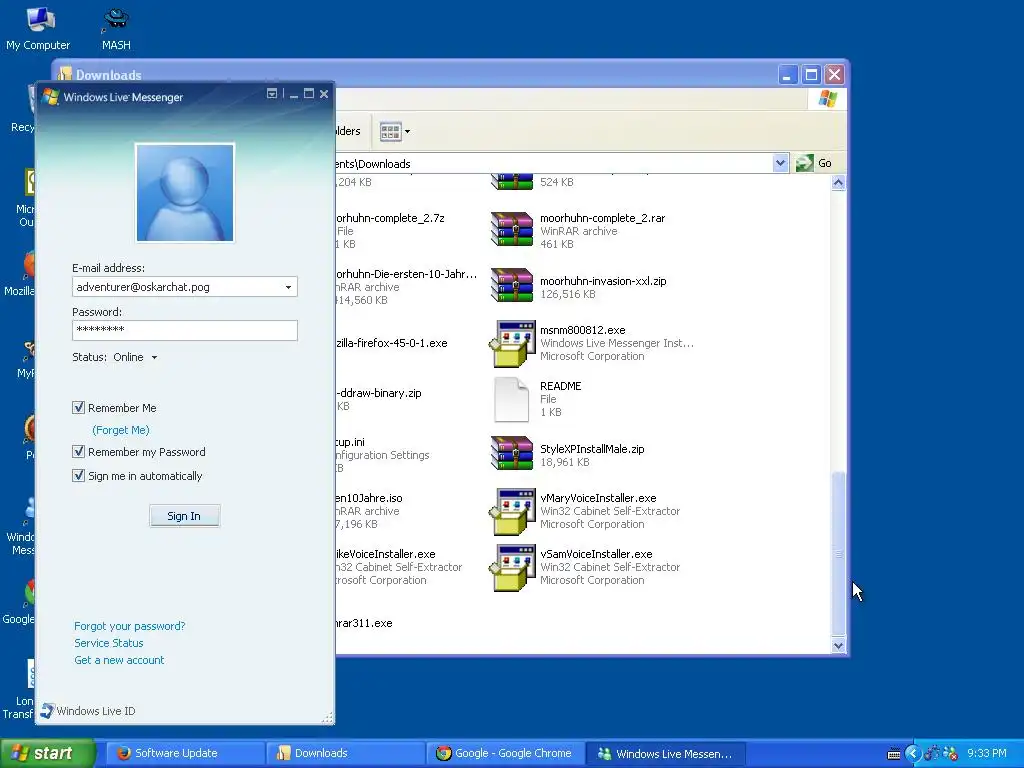Click the keyboard icon in system tray
The width and height of the screenshot is (1024, 768).
[894, 754]
